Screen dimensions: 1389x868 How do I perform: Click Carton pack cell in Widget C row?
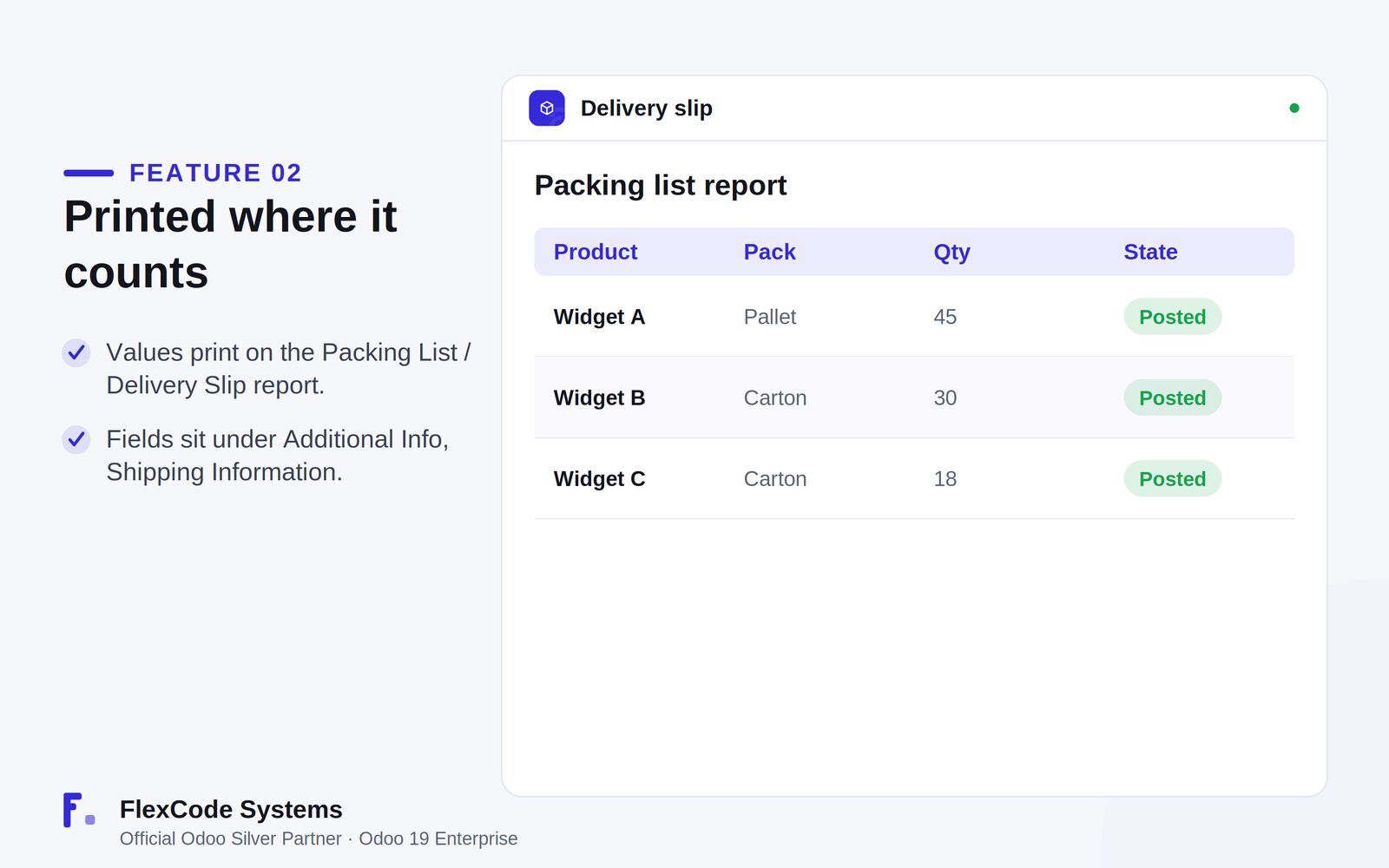[775, 478]
